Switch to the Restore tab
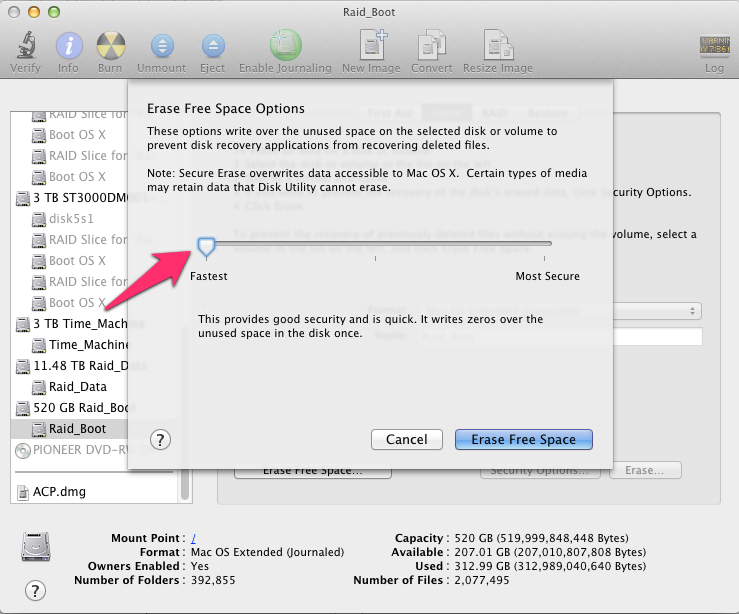The height and width of the screenshot is (614, 739). [548, 113]
